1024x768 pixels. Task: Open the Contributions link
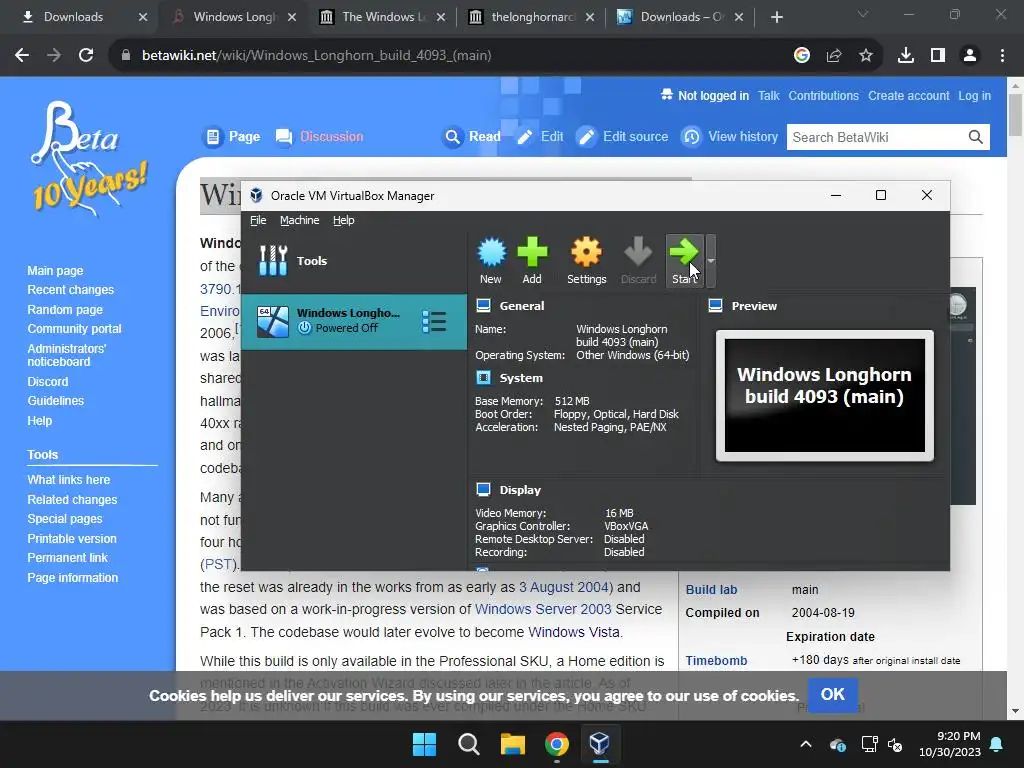pos(824,95)
